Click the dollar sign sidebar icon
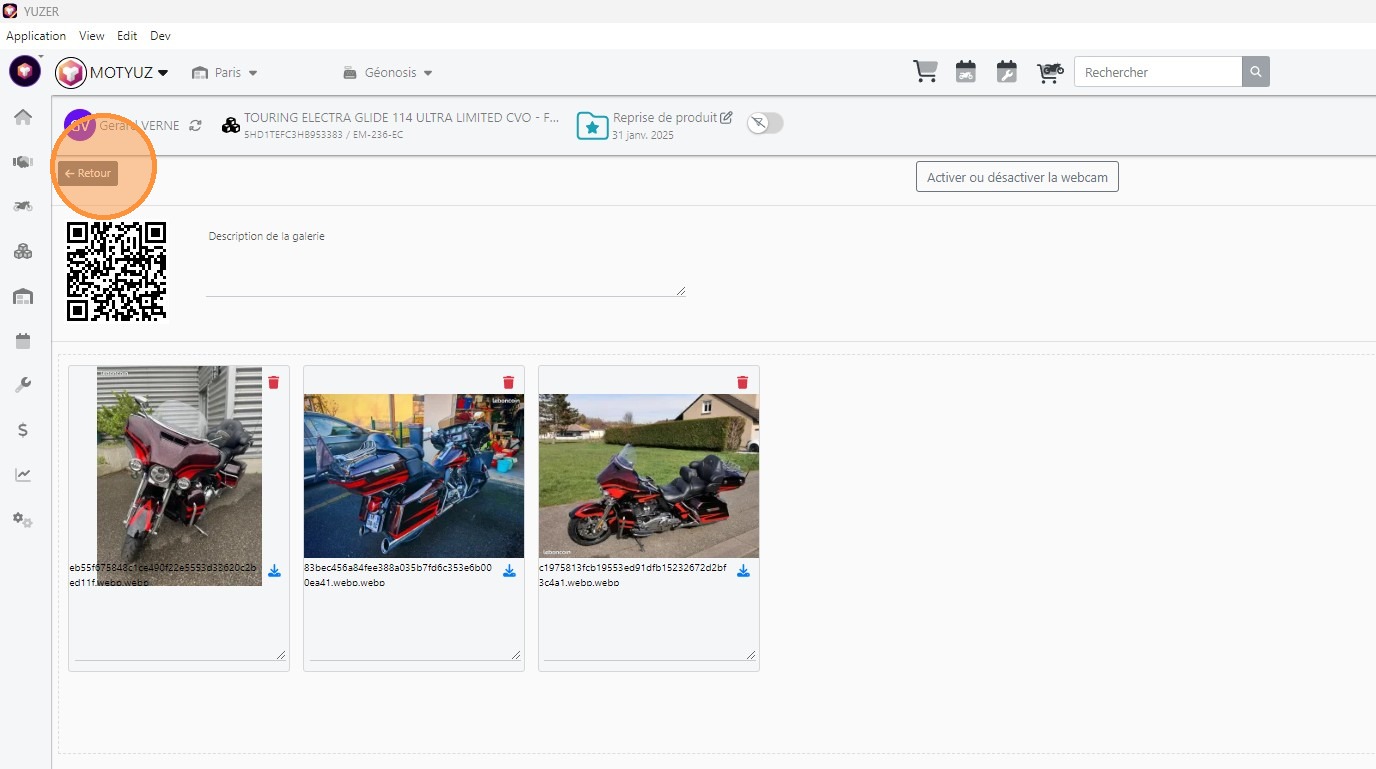1376x769 pixels. pyautogui.click(x=23, y=430)
